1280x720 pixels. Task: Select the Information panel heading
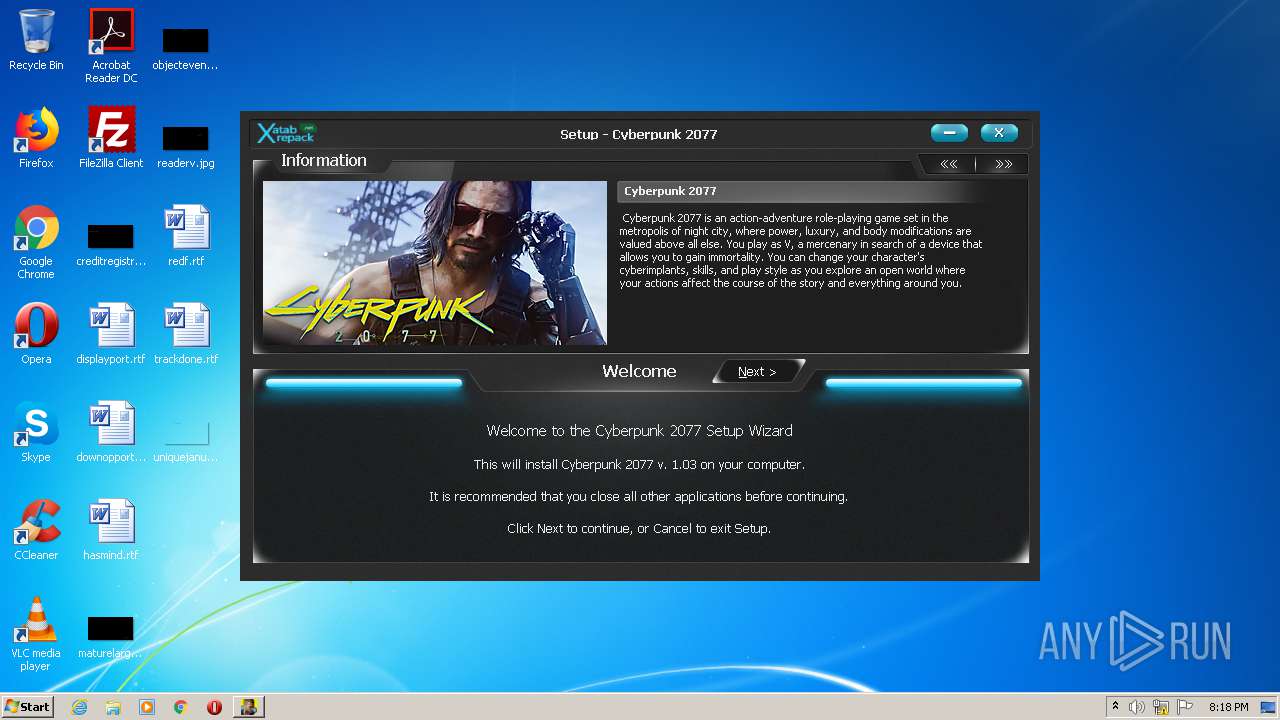point(324,161)
